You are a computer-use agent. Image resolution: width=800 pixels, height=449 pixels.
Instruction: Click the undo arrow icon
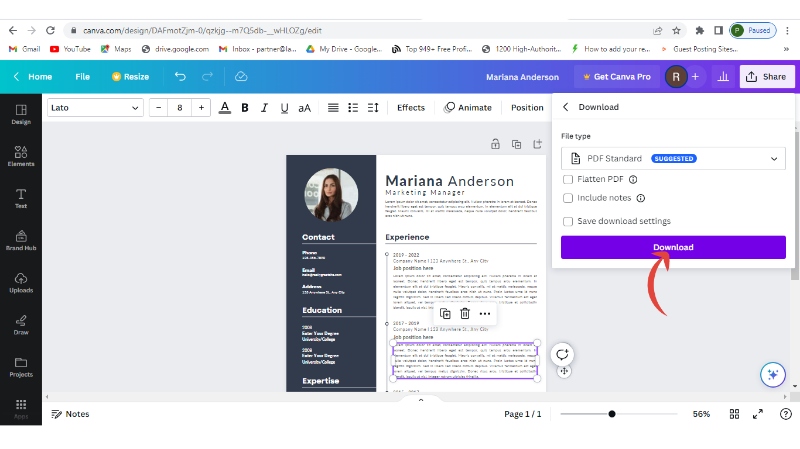tap(180, 76)
